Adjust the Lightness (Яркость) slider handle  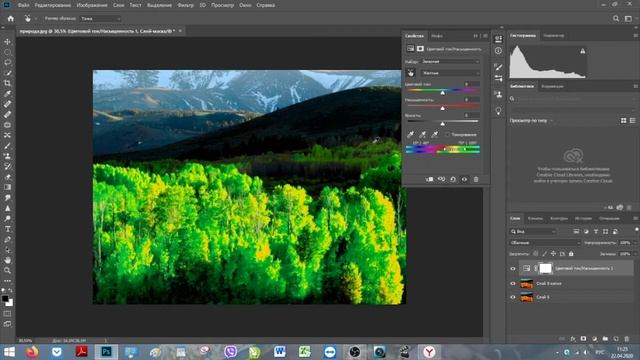pyautogui.click(x=442, y=123)
